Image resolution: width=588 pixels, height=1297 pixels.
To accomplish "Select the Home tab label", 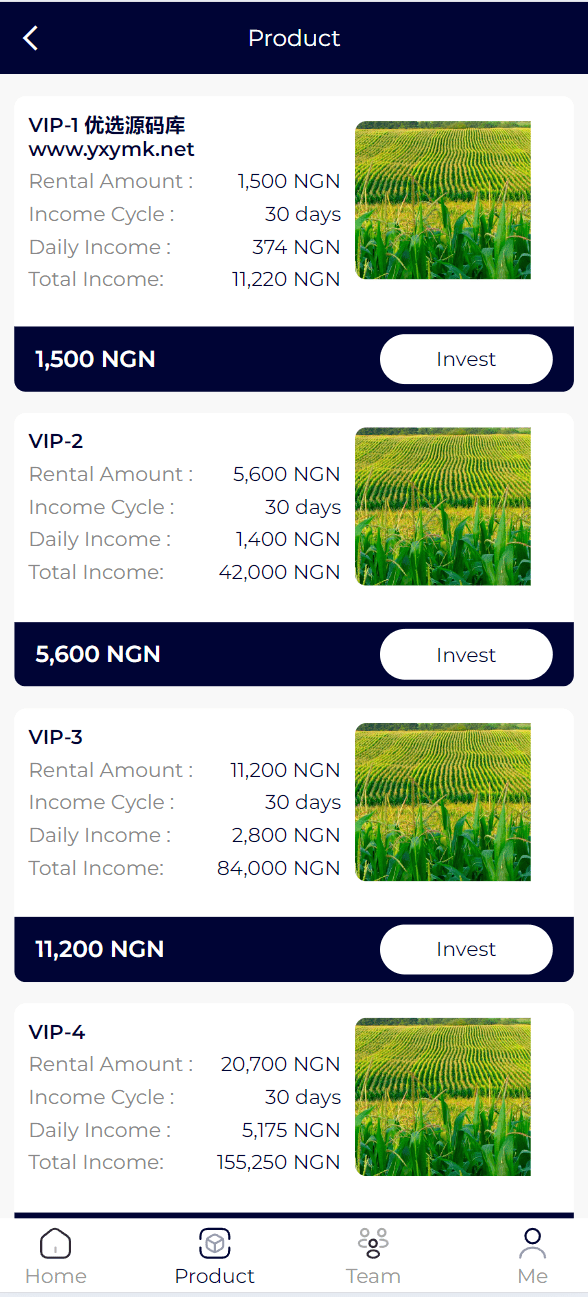I will [x=56, y=1276].
